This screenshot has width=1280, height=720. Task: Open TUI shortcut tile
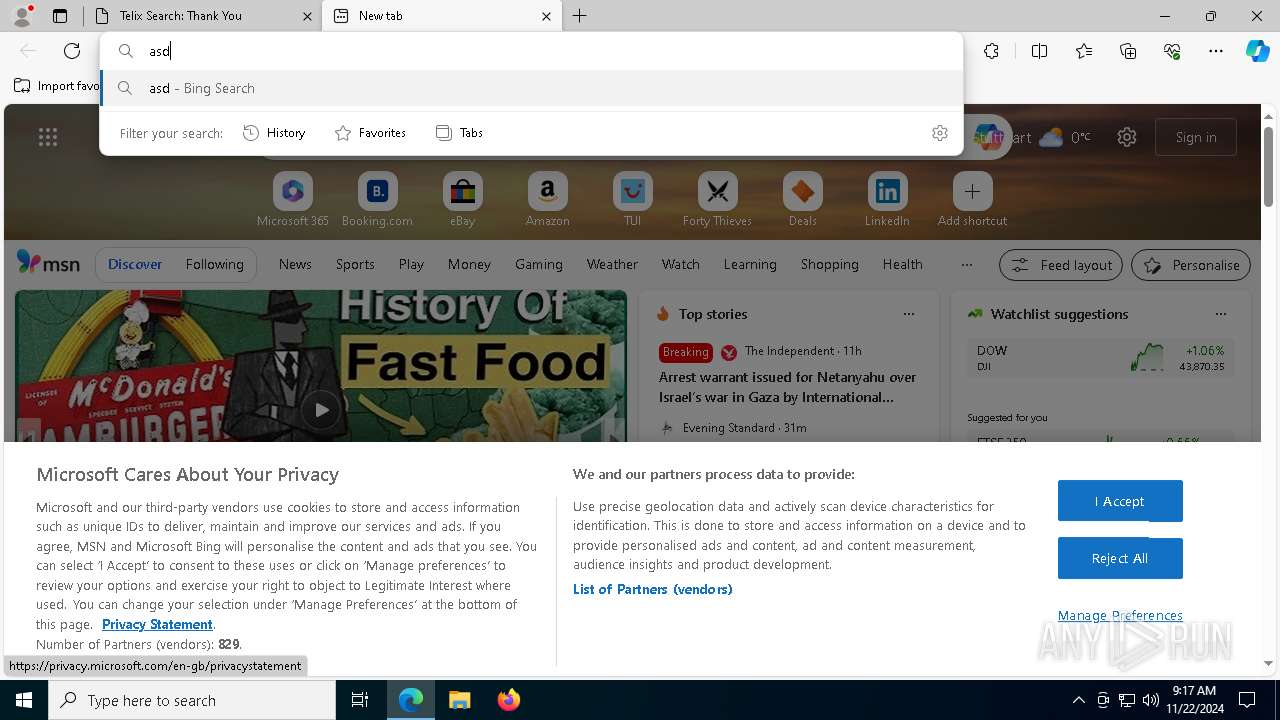pyautogui.click(x=632, y=200)
